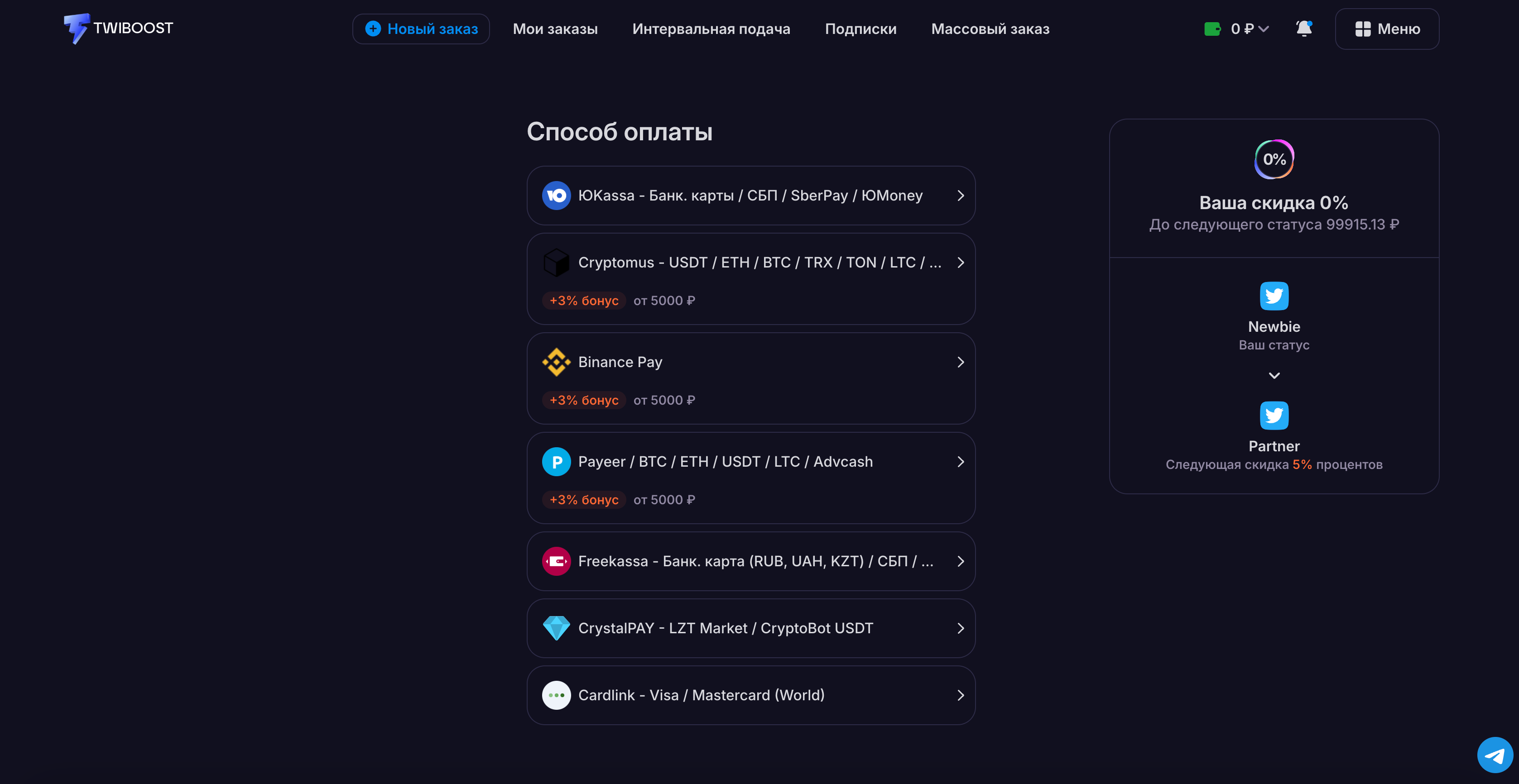1519x784 pixels.
Task: Open the Подписки section
Action: point(860,29)
